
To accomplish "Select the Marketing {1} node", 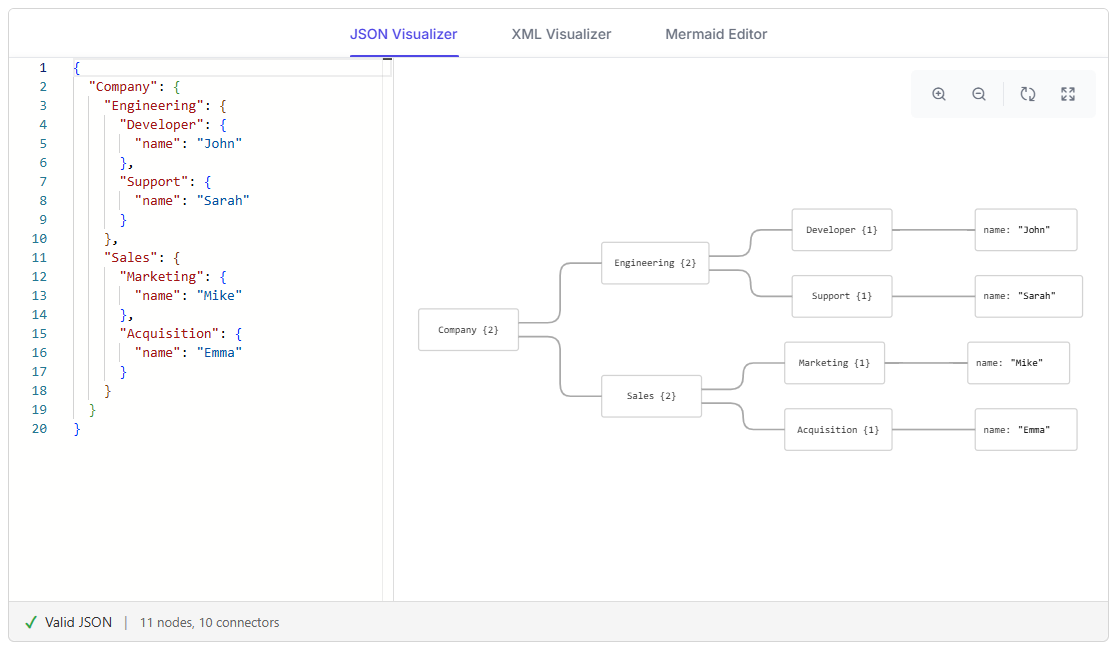I will tap(834, 363).
